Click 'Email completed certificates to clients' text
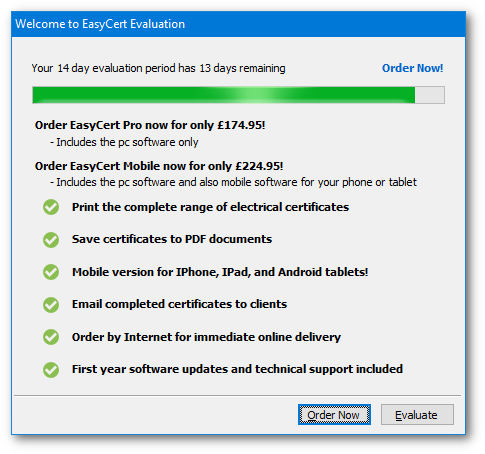 coord(179,304)
